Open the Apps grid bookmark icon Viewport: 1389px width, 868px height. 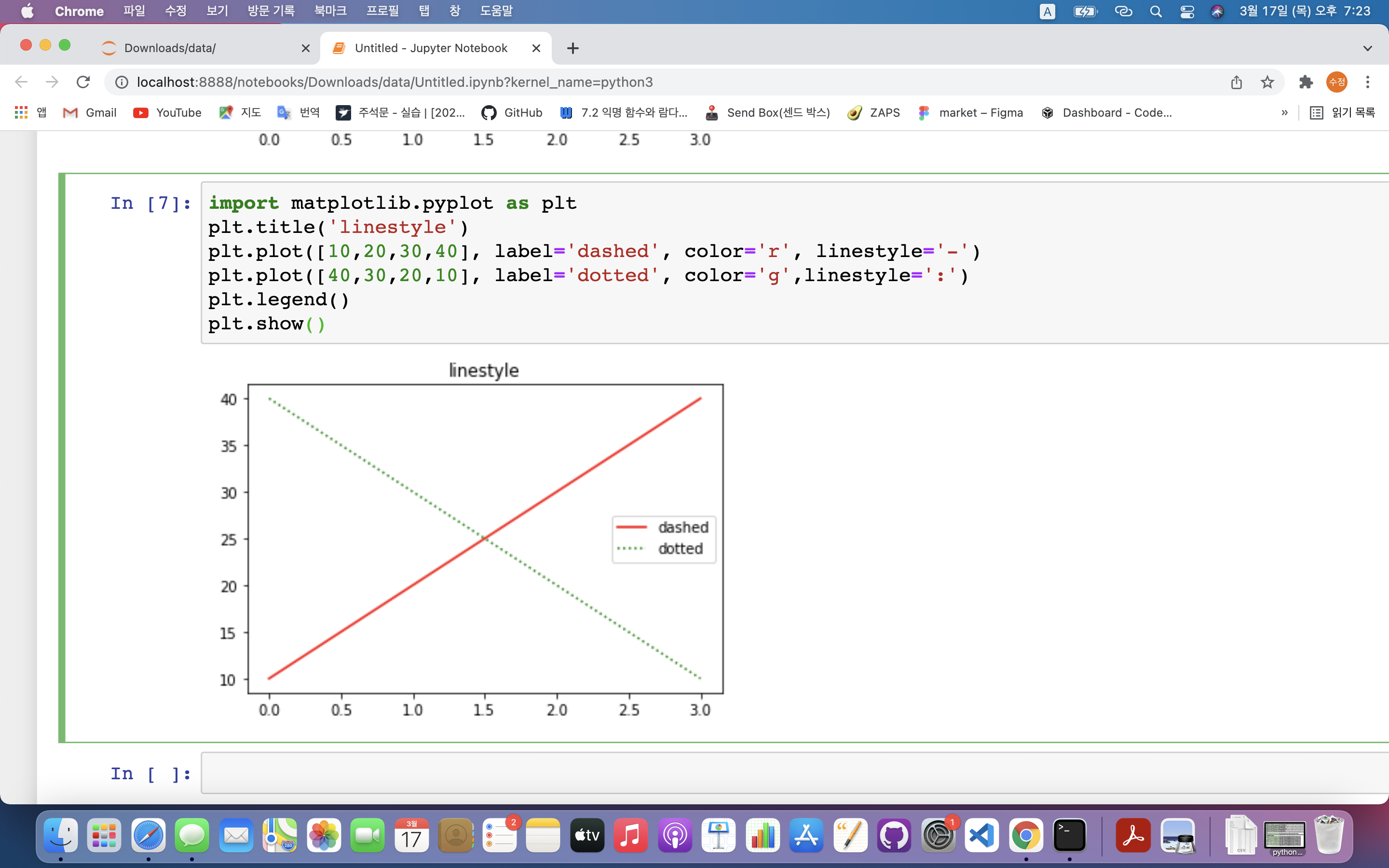pos(21,112)
